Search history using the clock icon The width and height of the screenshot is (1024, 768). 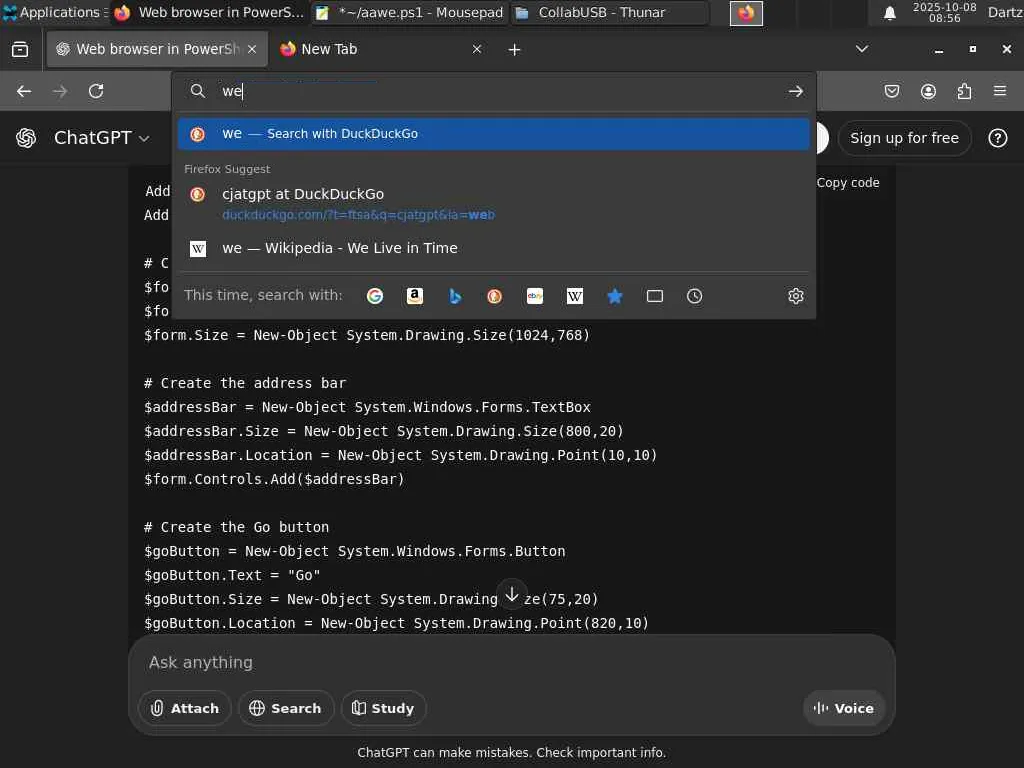(694, 296)
